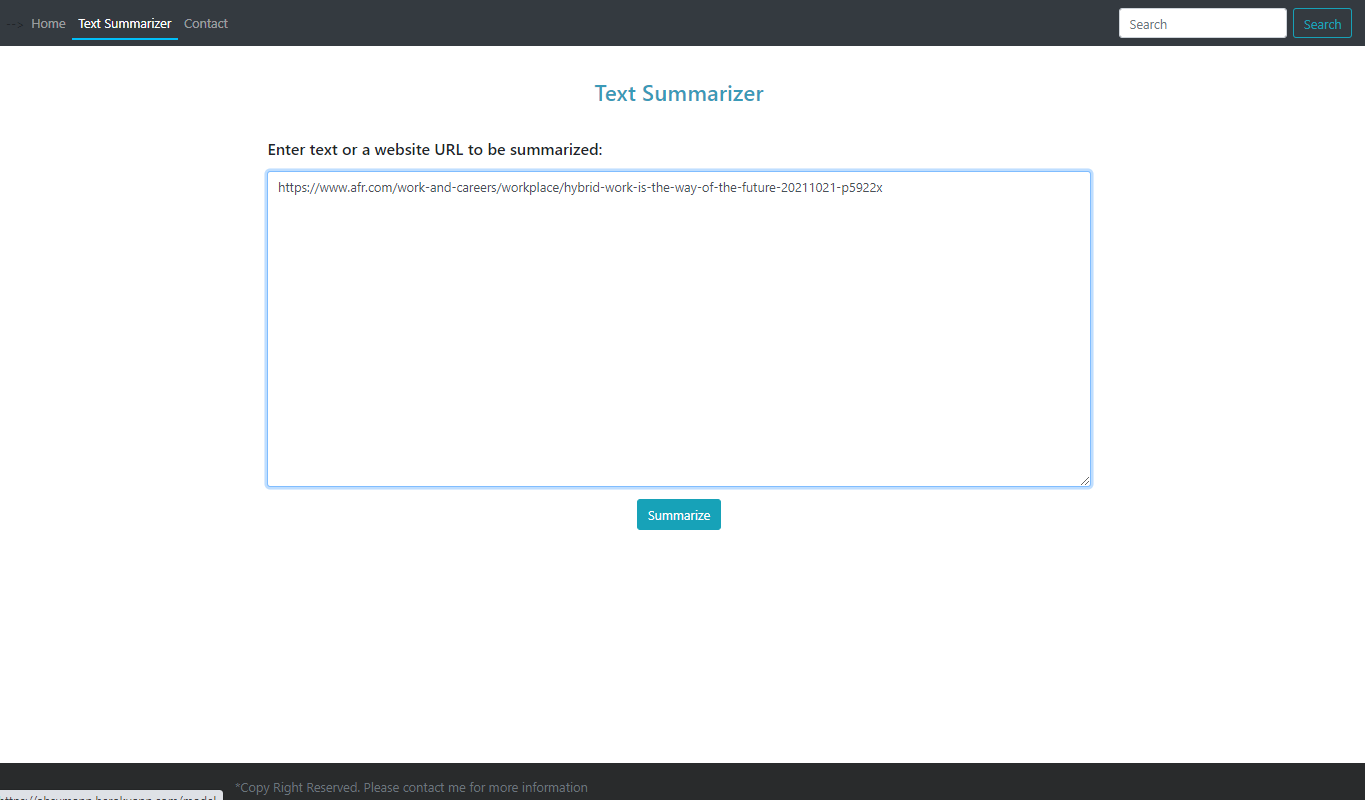Focus the text area containing the afr.com URL
The width and height of the screenshot is (1365, 800).
pyautogui.click(x=679, y=329)
